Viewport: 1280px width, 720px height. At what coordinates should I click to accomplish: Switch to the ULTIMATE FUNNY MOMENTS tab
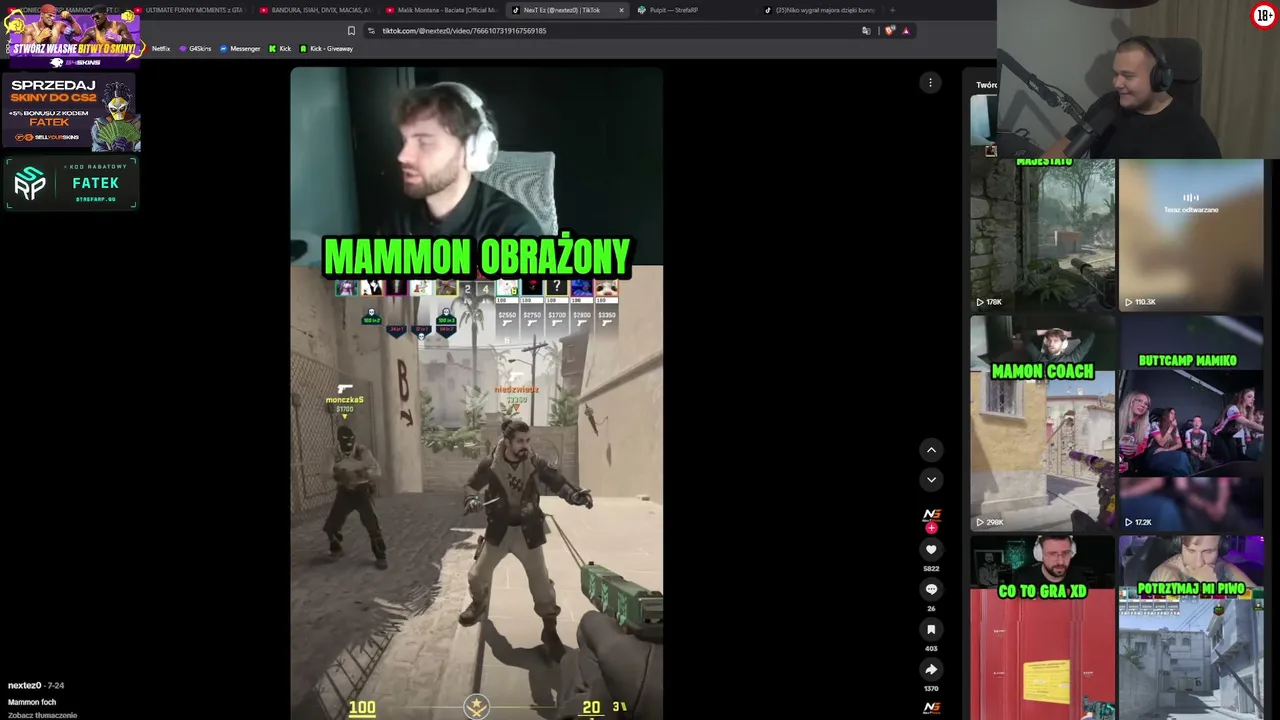coord(188,10)
